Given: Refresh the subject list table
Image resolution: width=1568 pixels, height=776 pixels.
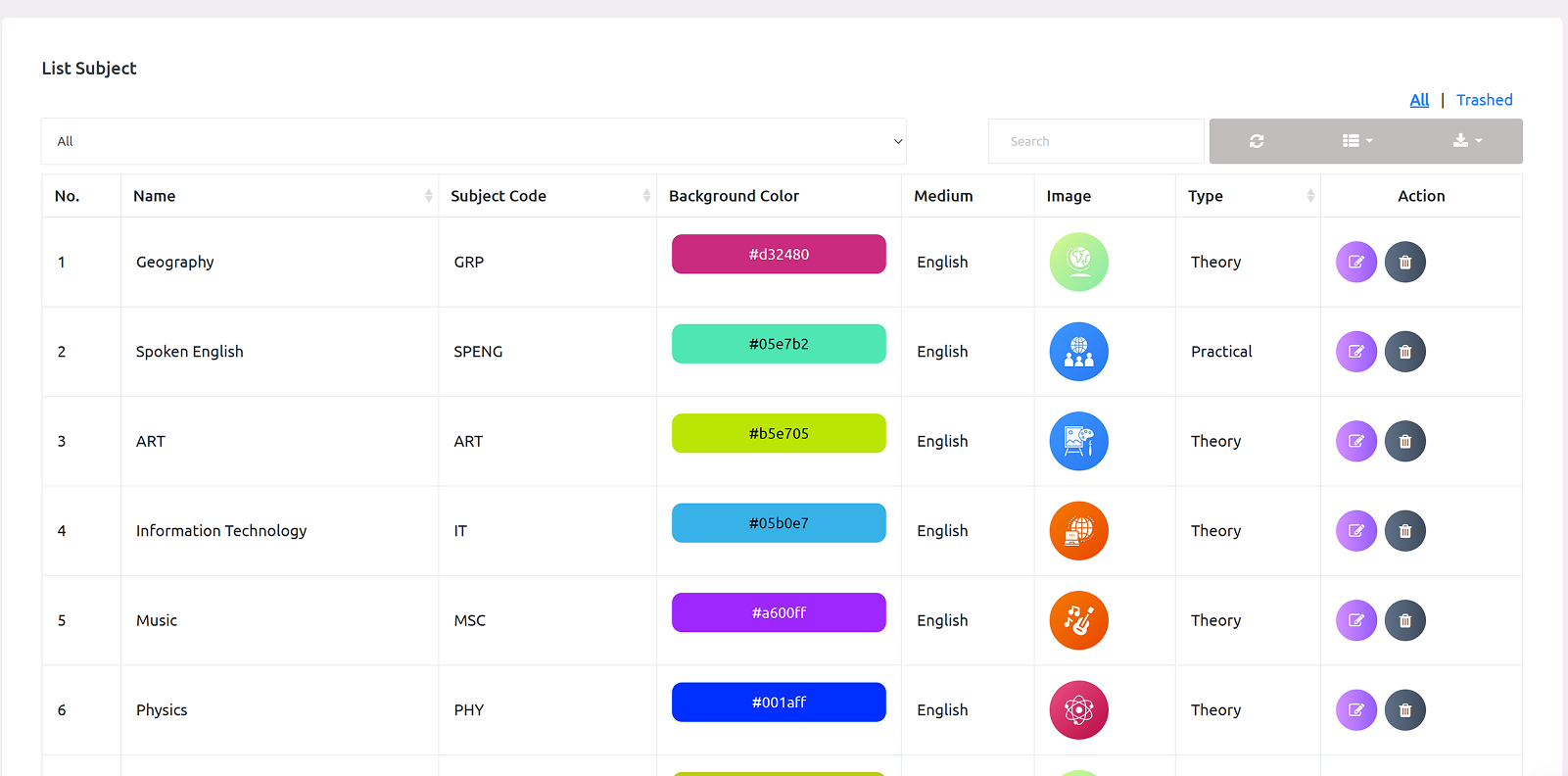Looking at the screenshot, I should 1257,141.
